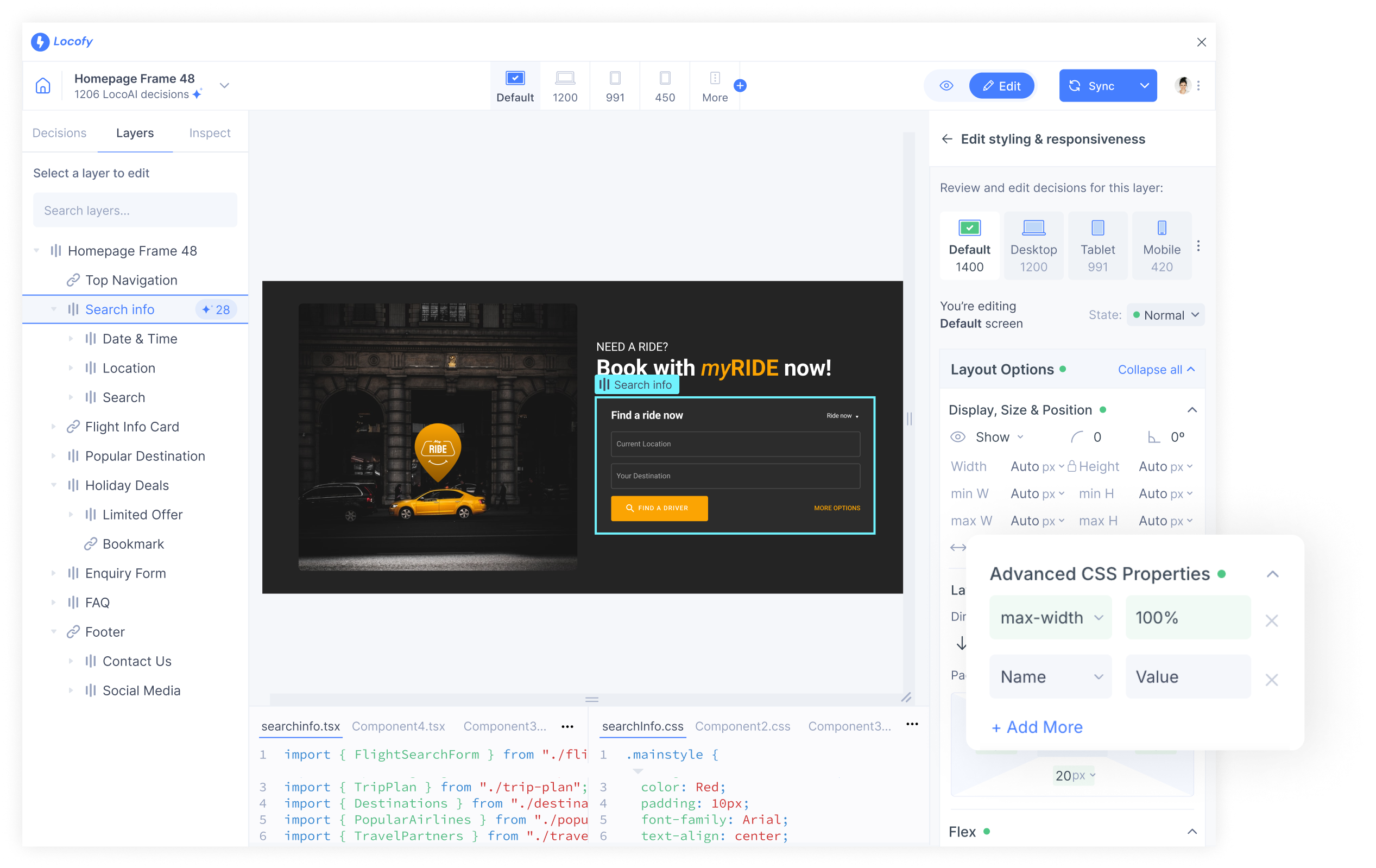This screenshot has height=868, width=1376.
Task: Click the preview eye icon beside Edit
Action: 946,86
